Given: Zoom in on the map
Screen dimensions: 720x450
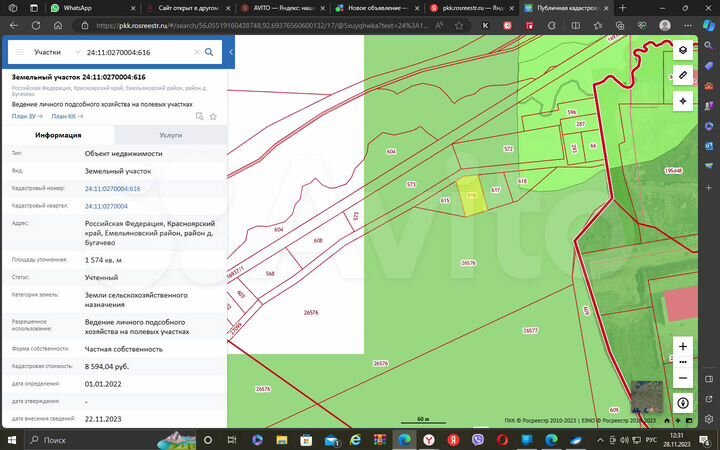Looking at the screenshot, I should pyautogui.click(x=682, y=346).
